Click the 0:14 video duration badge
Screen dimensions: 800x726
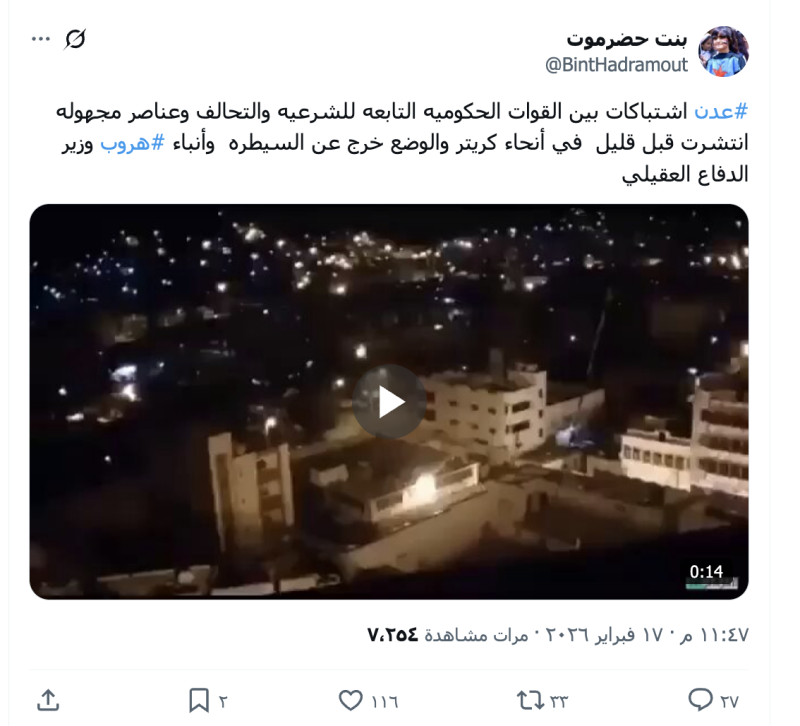[x=707, y=571]
